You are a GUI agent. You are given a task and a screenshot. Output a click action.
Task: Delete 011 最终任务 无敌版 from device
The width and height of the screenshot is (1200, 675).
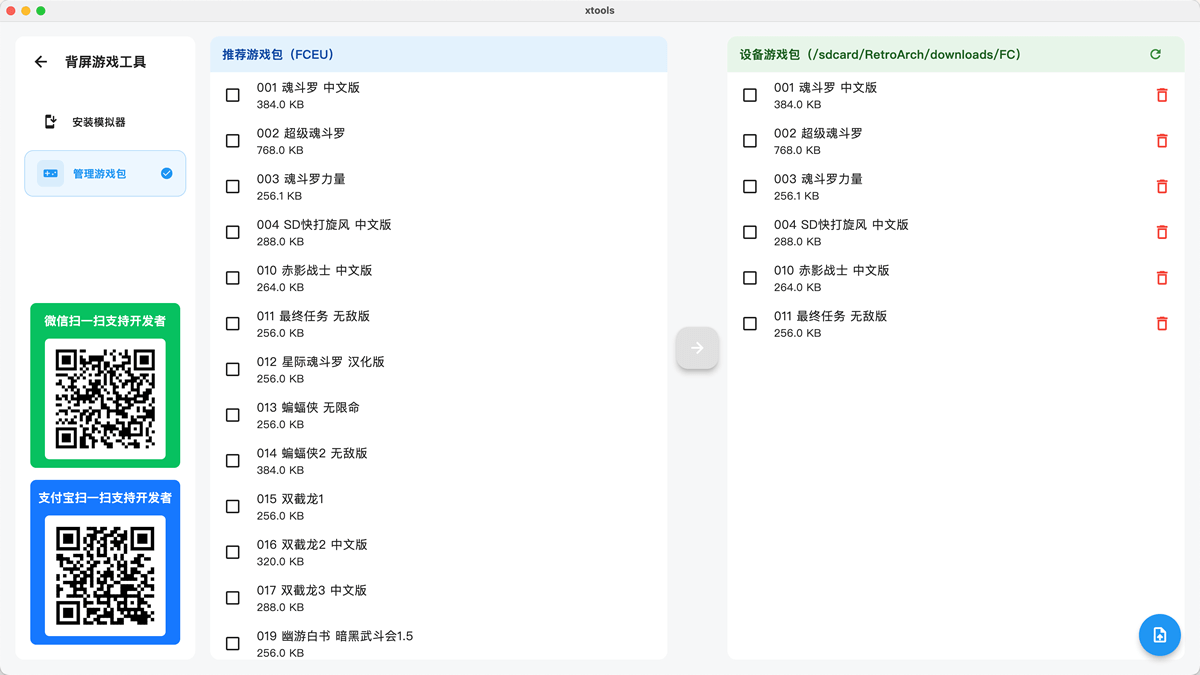1161,324
